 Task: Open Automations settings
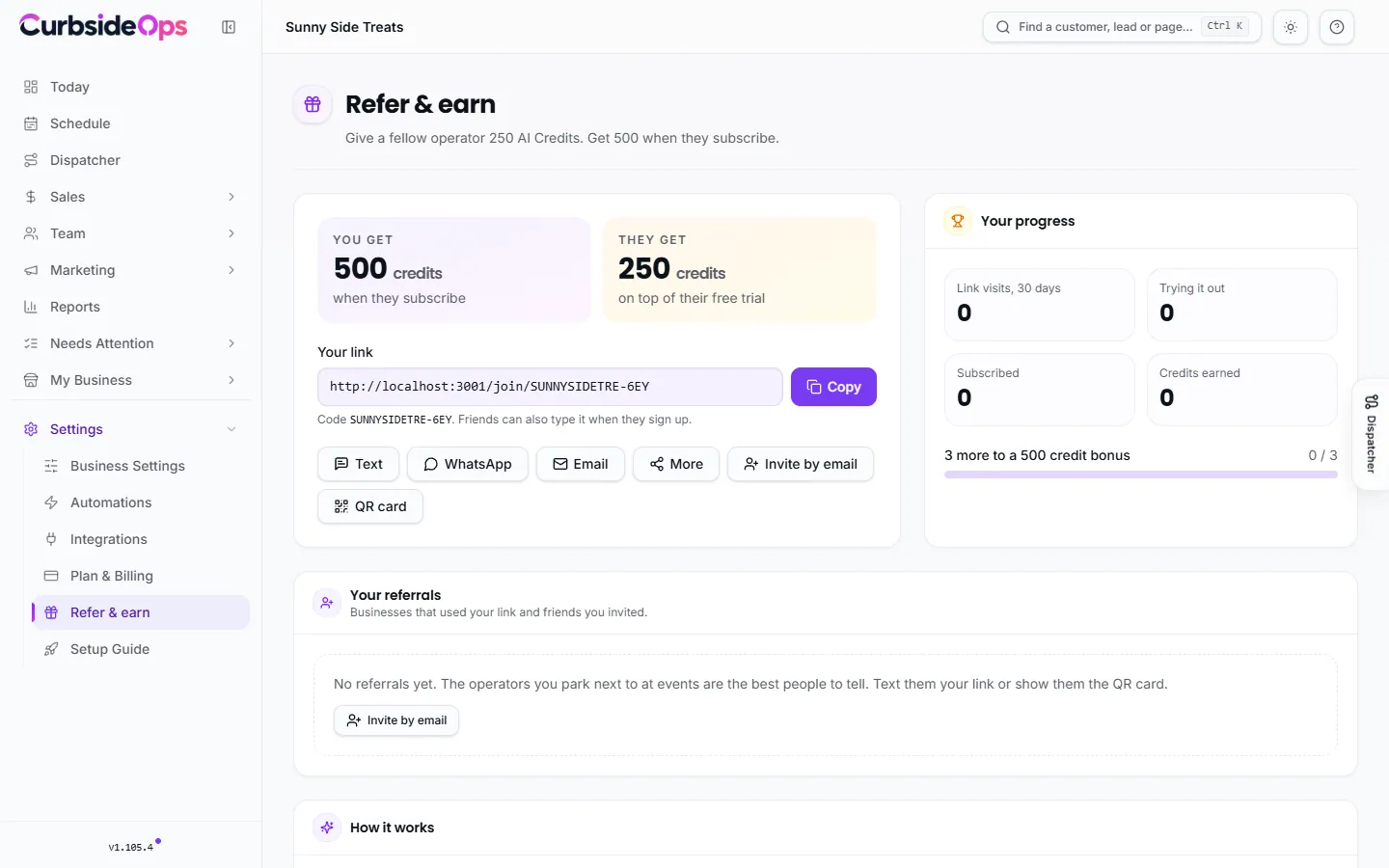point(141,502)
